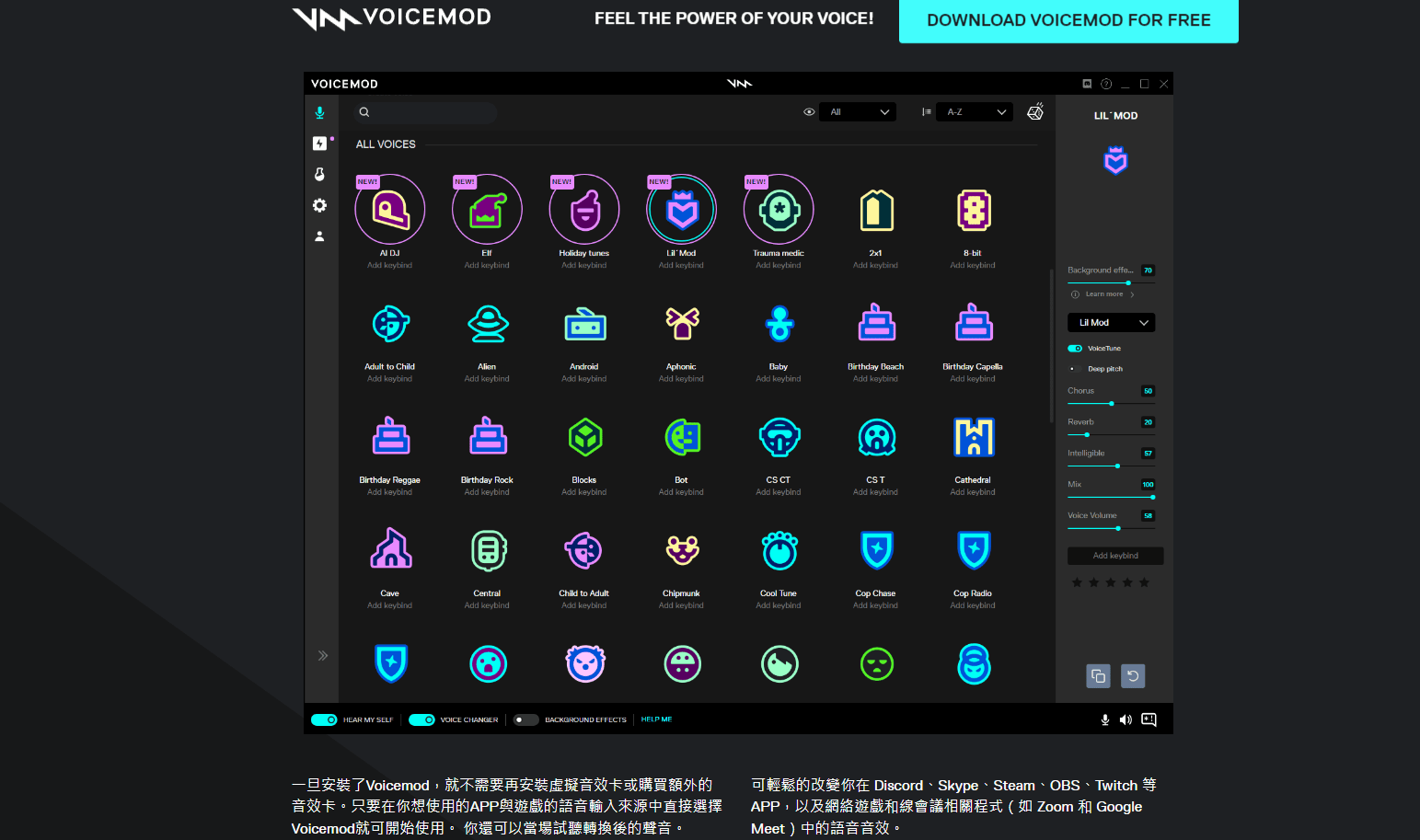Enable the Background Effects switch

[525, 719]
